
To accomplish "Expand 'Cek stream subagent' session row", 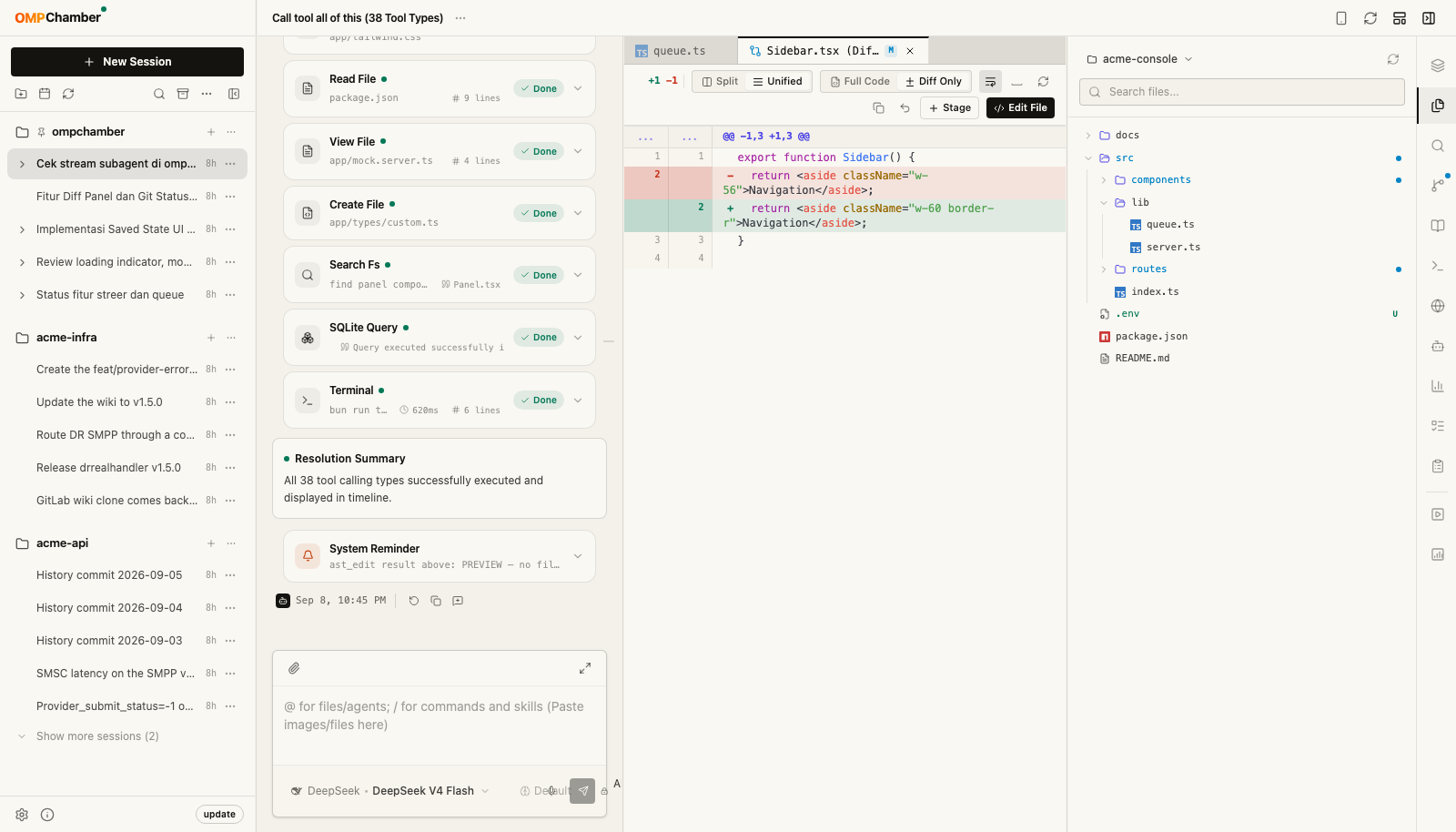I will [x=22, y=164].
